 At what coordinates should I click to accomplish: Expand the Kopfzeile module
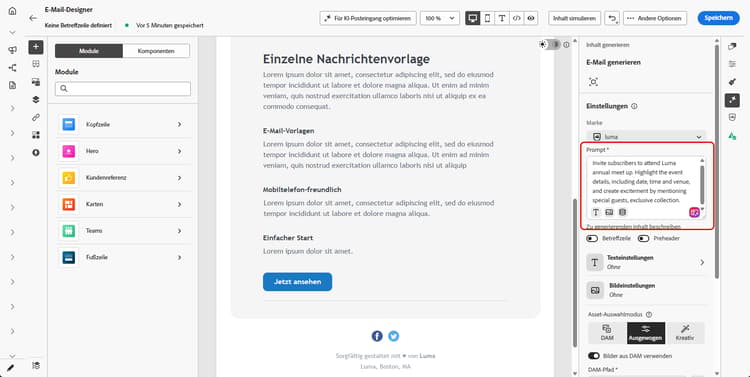tap(123, 124)
